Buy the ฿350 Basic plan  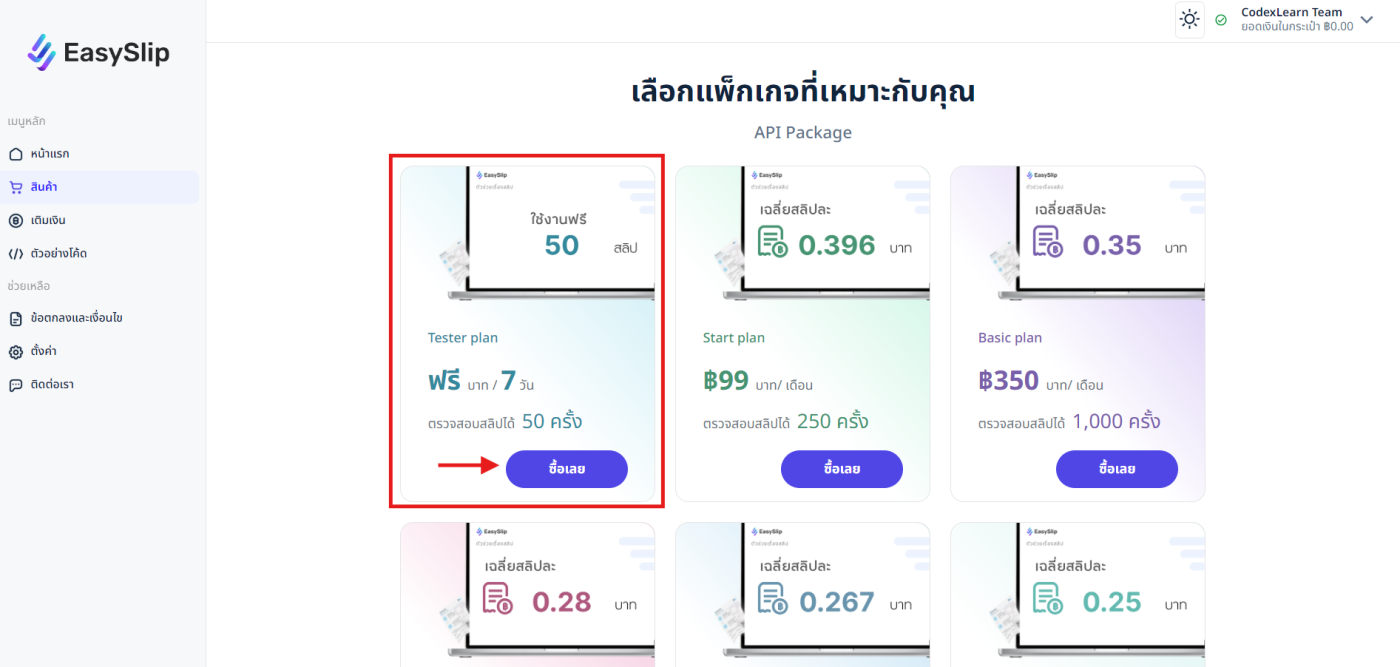tap(1116, 469)
